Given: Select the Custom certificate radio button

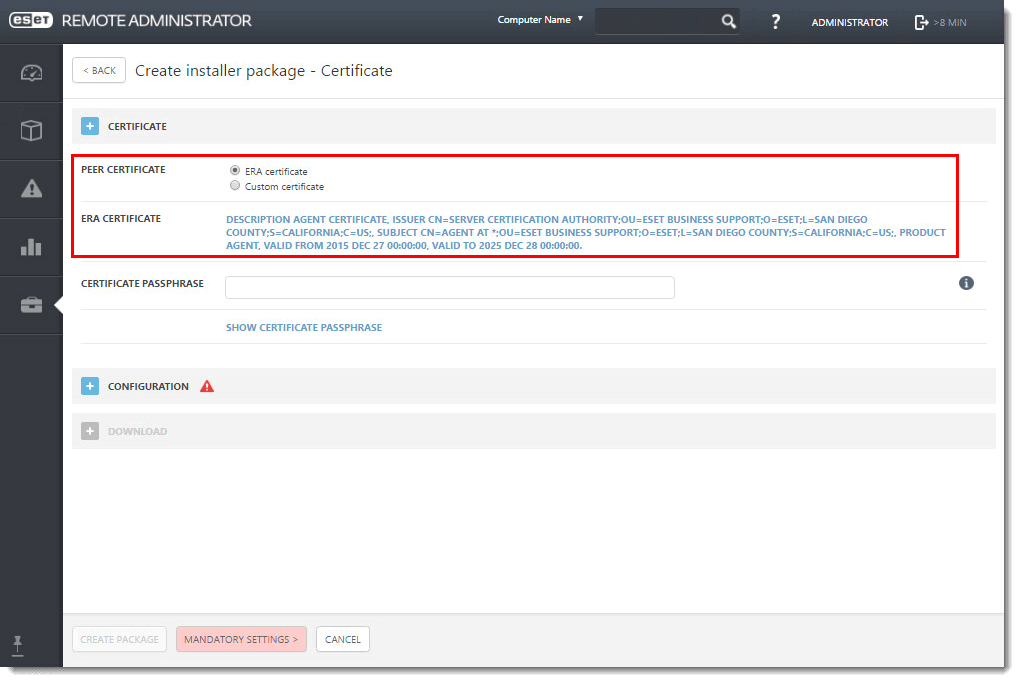Looking at the screenshot, I should coord(235,186).
